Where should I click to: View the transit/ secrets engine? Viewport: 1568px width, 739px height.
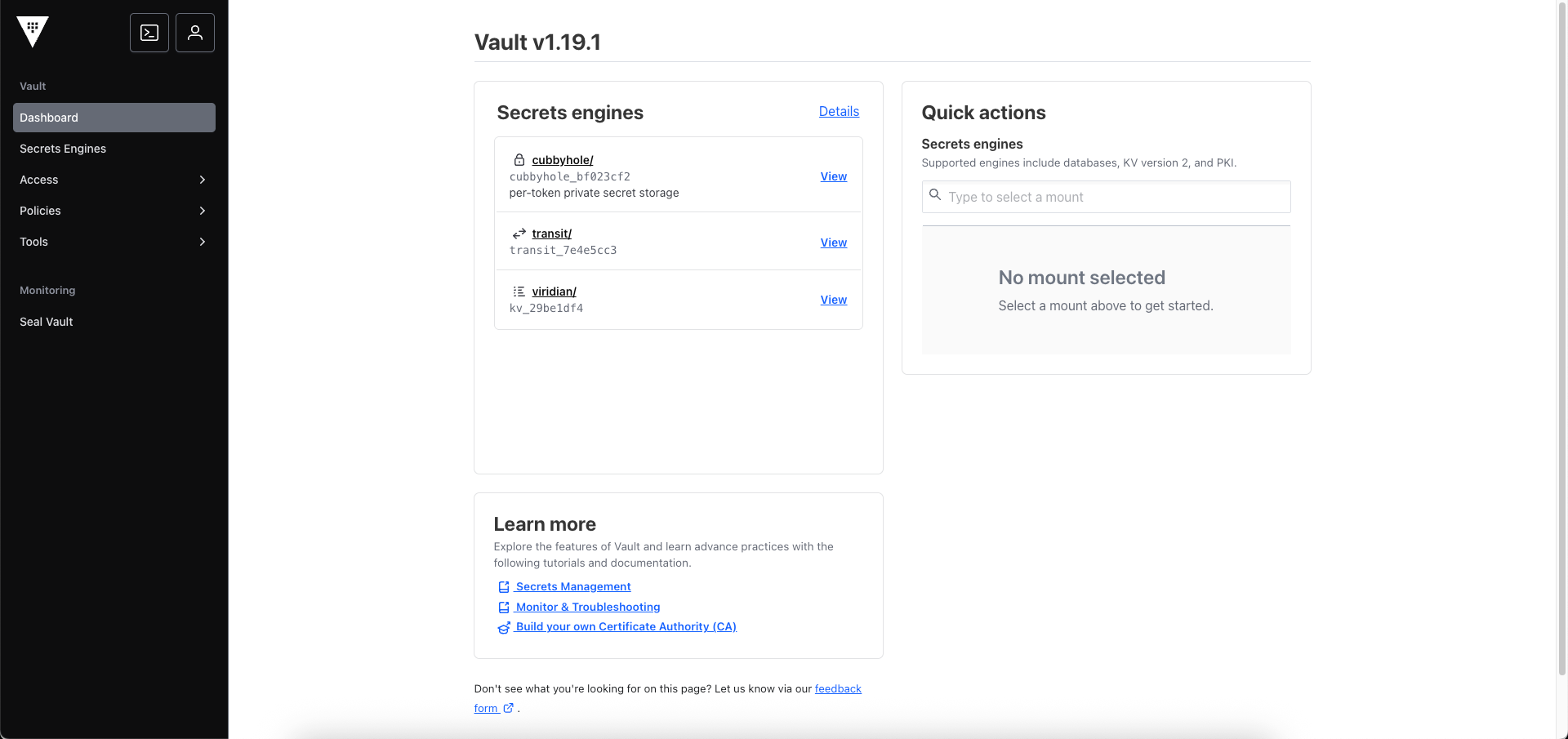click(833, 242)
